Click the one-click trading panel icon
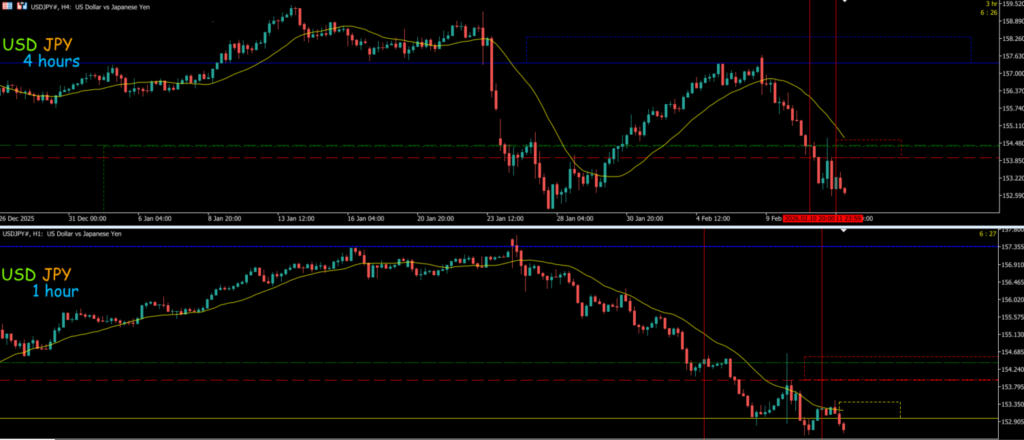1024x440 pixels. [5, 5]
